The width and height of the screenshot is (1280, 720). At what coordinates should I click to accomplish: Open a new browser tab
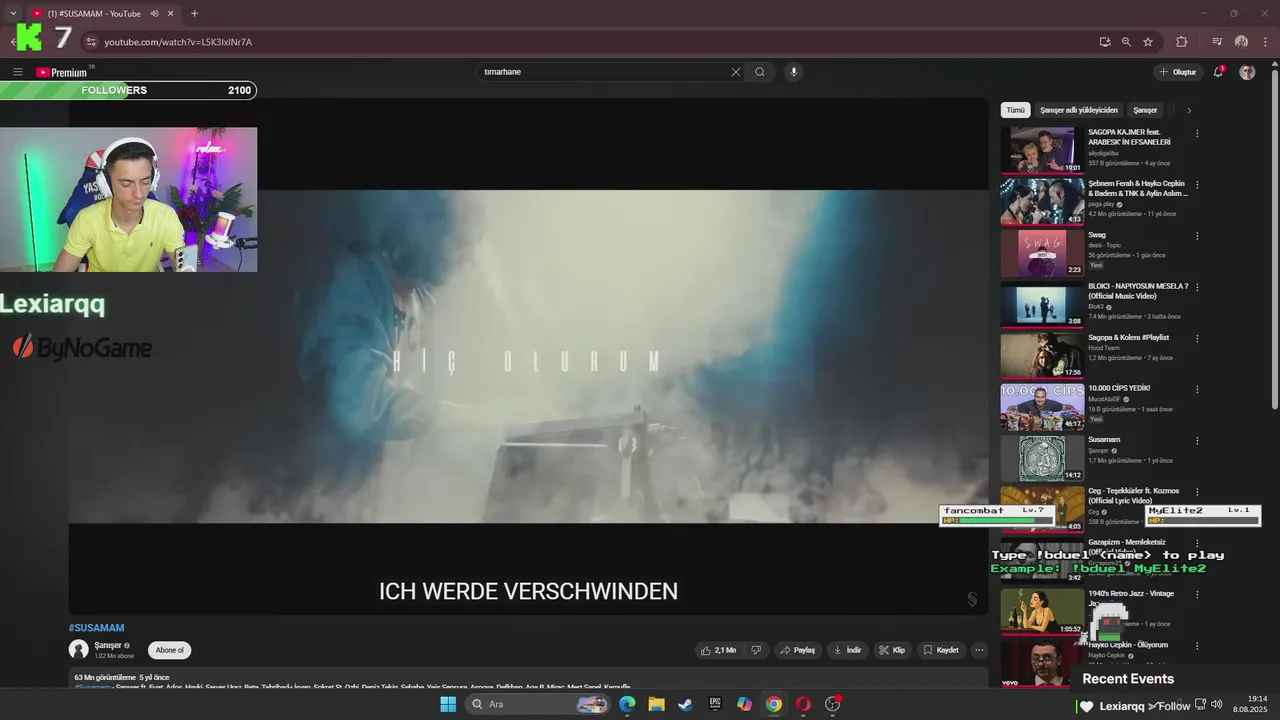(194, 14)
